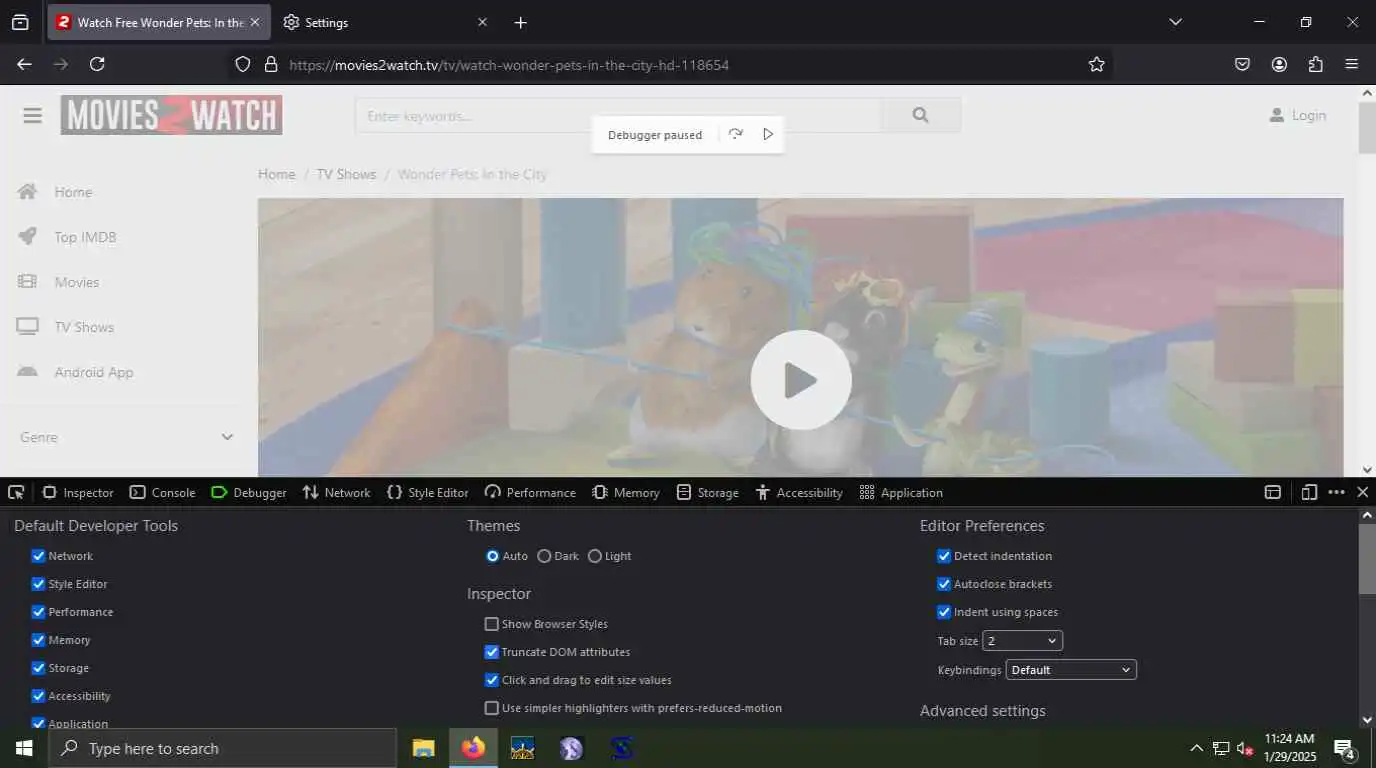Open the Firefox account icon
Screen dimensions: 1376x768
[x=1279, y=64]
